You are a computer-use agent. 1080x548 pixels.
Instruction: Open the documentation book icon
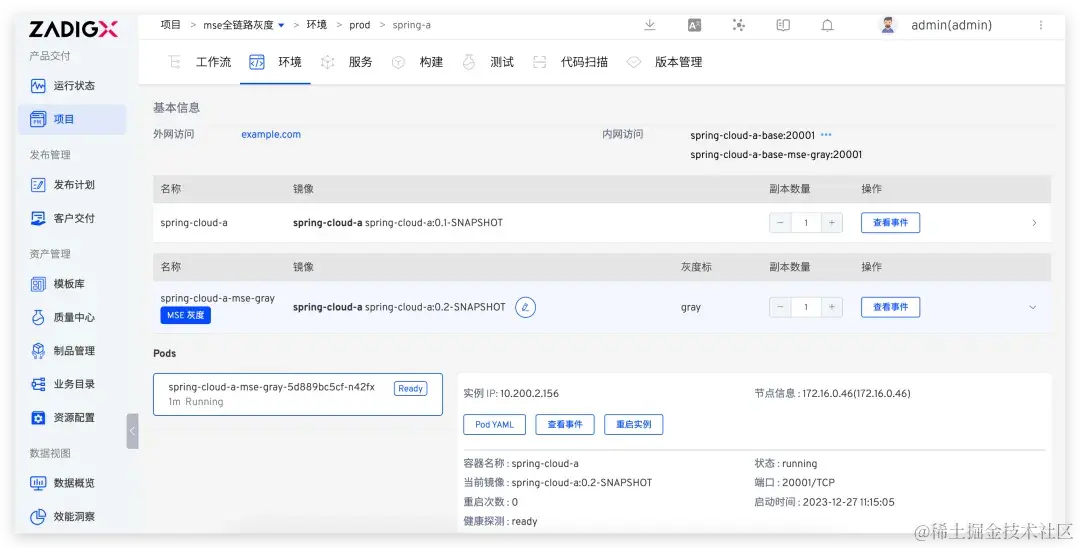pyautogui.click(x=783, y=25)
